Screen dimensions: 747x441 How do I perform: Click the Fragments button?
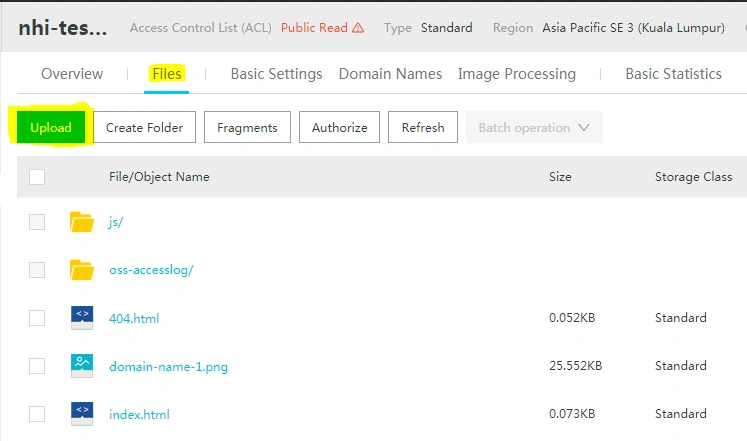(247, 127)
